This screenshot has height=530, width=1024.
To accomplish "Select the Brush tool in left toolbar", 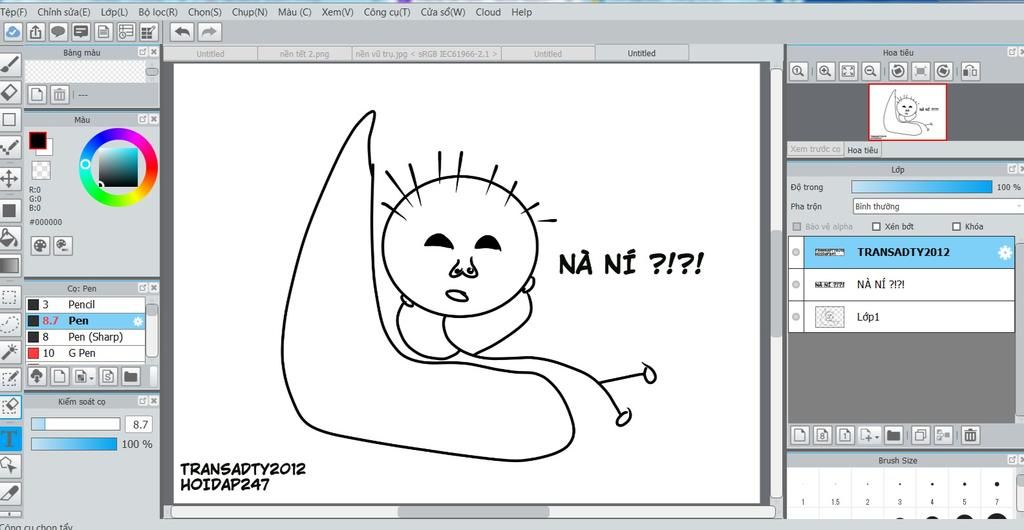I will pos(10,64).
